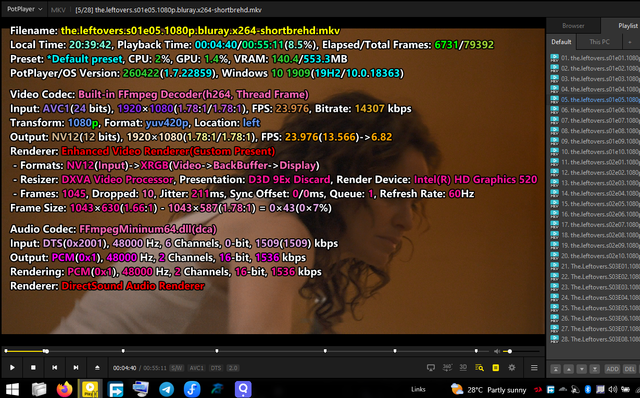Launch Firefox from the taskbar
Image resolution: width=640 pixels, height=398 pixels.
point(64,389)
